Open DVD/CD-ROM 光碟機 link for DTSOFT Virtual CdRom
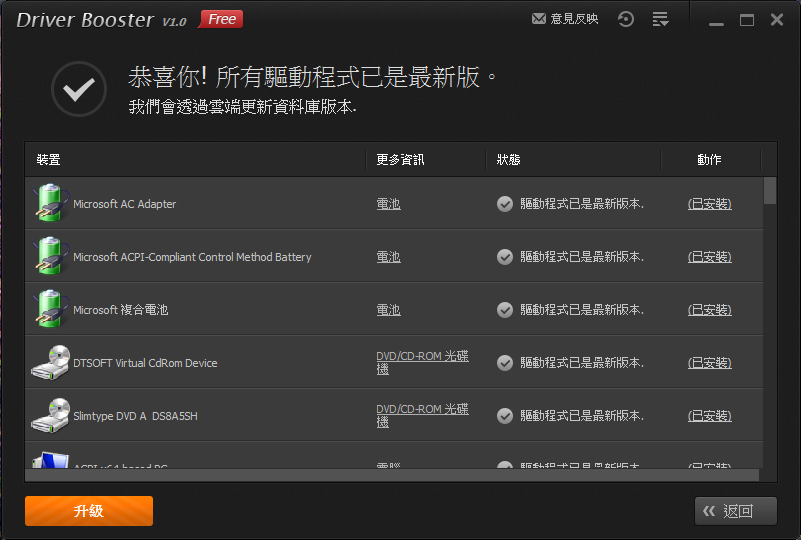Viewport: 801px width, 540px height. [x=422, y=362]
